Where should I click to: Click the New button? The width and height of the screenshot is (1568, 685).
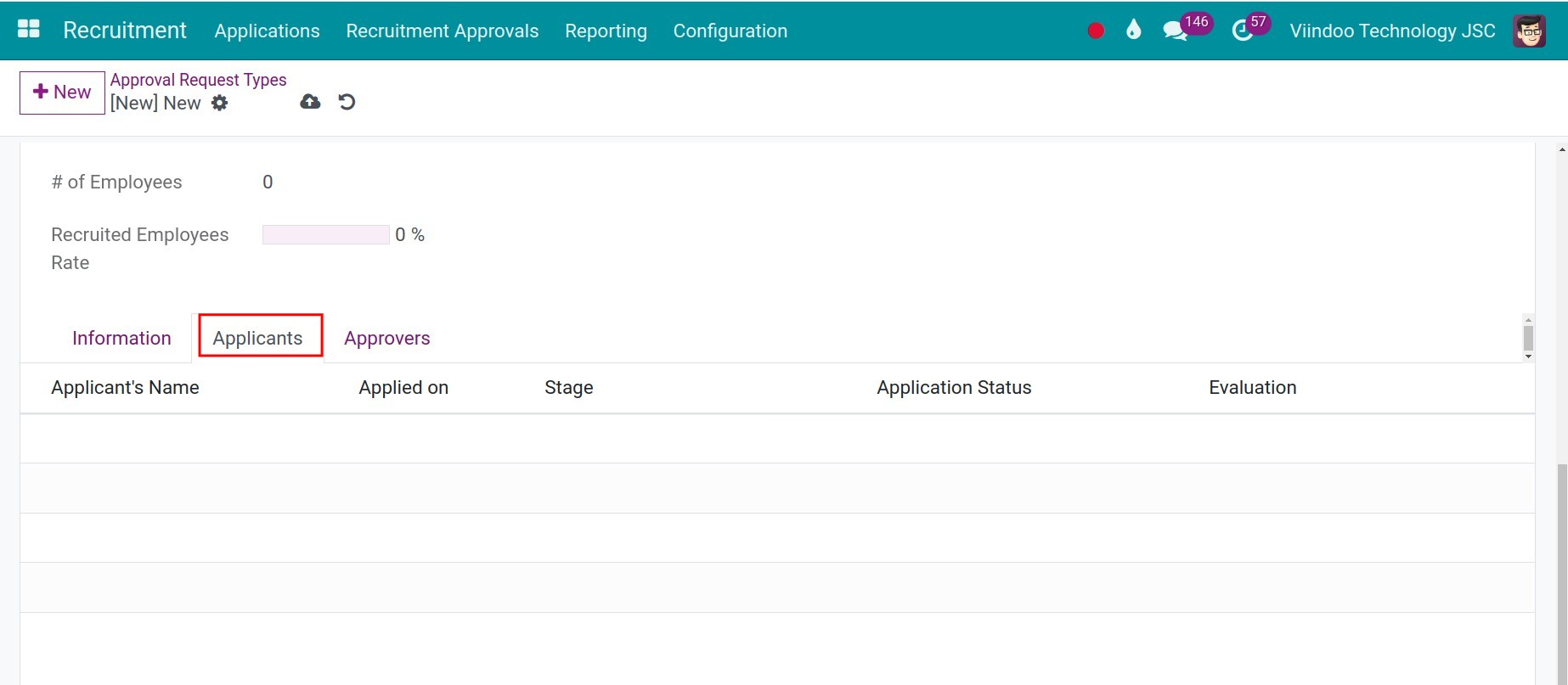(62, 93)
